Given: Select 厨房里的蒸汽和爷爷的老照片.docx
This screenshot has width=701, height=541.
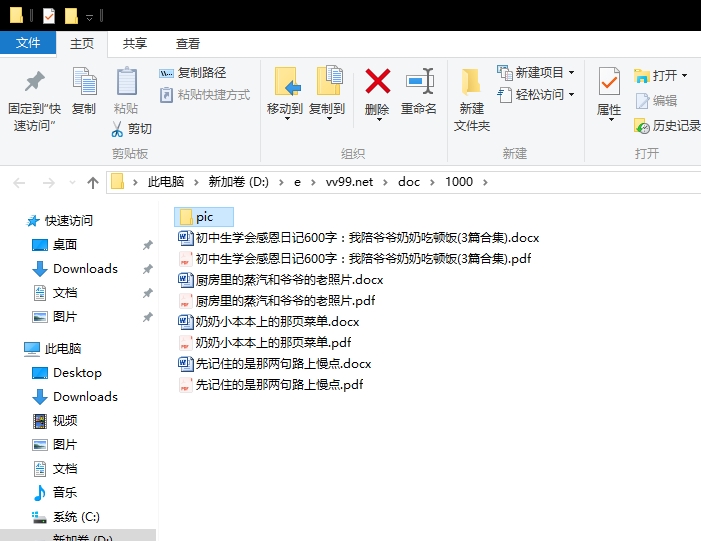Looking at the screenshot, I should pyautogui.click(x=280, y=280).
